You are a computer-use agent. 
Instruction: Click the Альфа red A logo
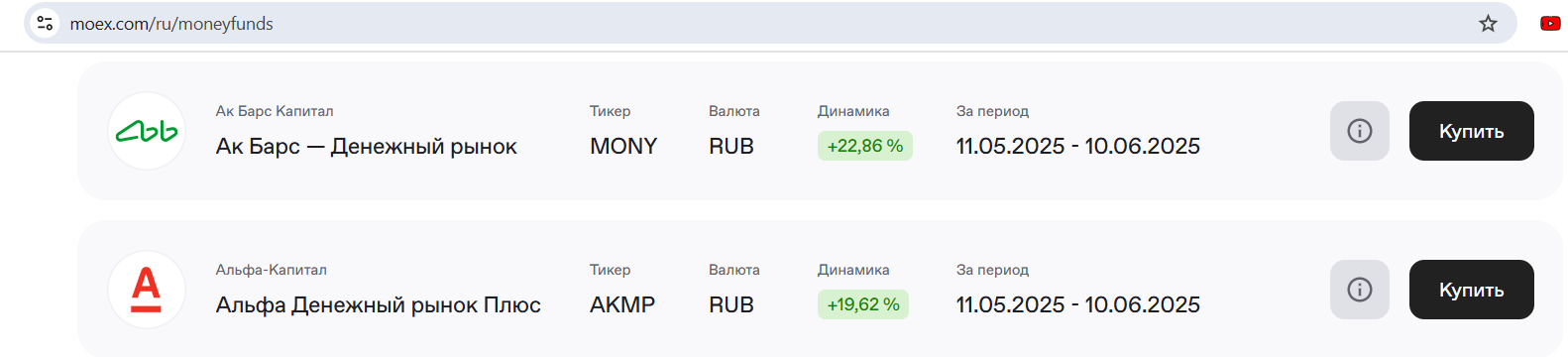click(147, 290)
